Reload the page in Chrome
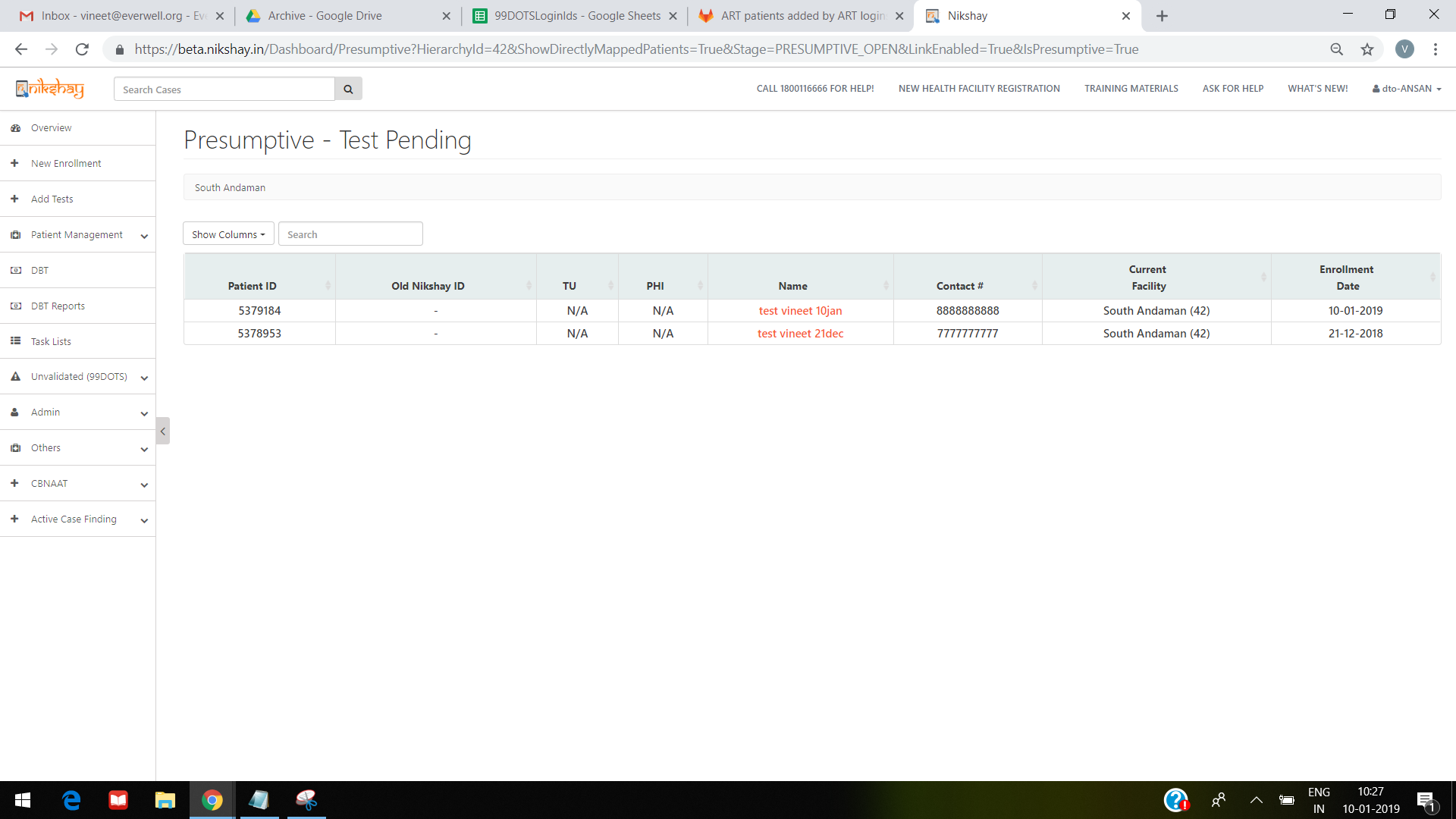Image resolution: width=1456 pixels, height=819 pixels. click(x=82, y=49)
